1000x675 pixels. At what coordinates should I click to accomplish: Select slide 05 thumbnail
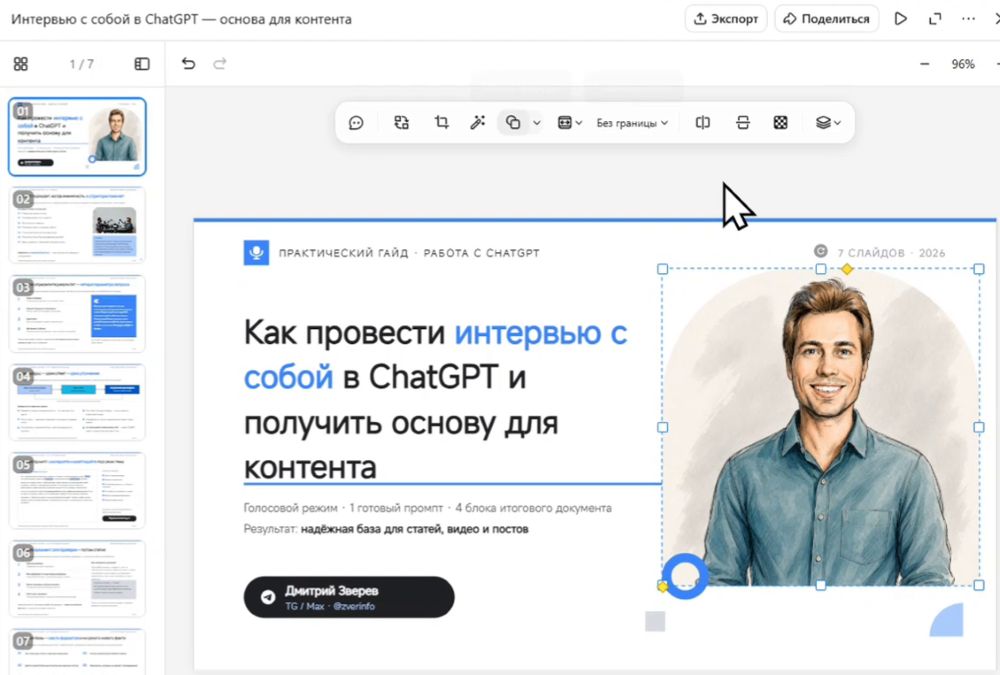point(77,490)
